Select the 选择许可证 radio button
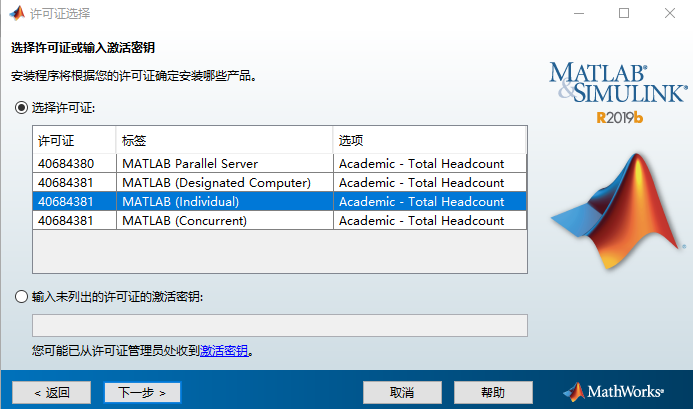 click(x=20, y=107)
